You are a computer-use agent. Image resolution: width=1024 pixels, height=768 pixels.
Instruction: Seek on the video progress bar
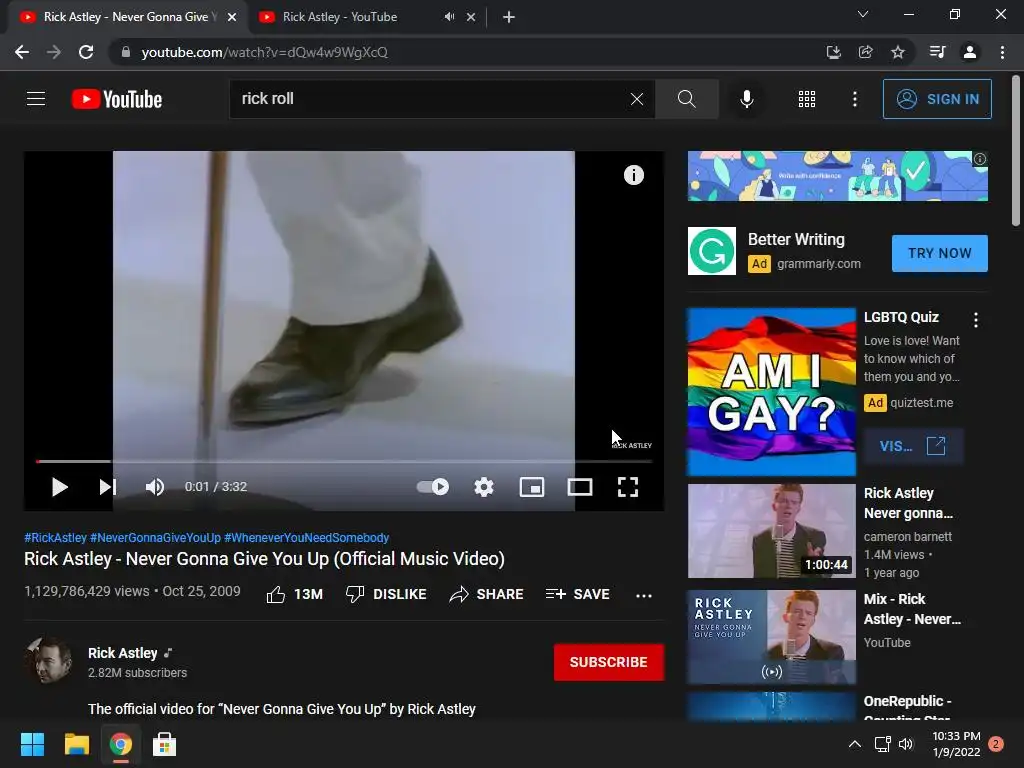pyautogui.click(x=344, y=461)
